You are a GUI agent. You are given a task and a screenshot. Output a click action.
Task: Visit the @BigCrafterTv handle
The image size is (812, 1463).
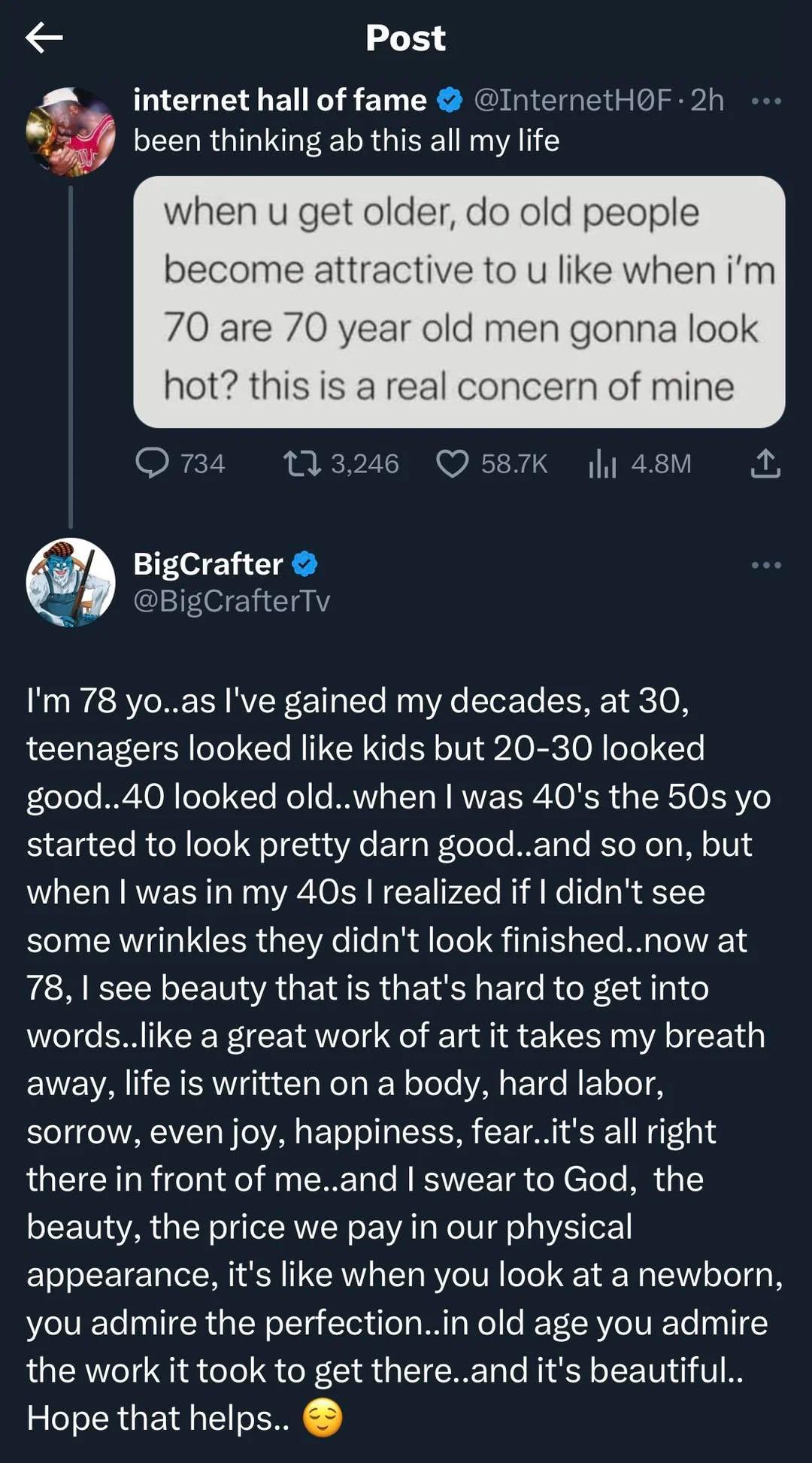tap(232, 601)
